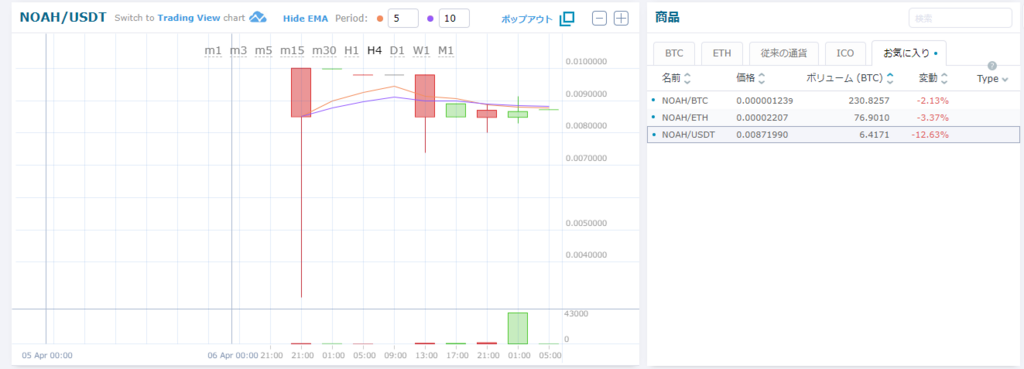The image size is (1024, 369).
Task: Click the -12.63% change value
Action: (930, 135)
